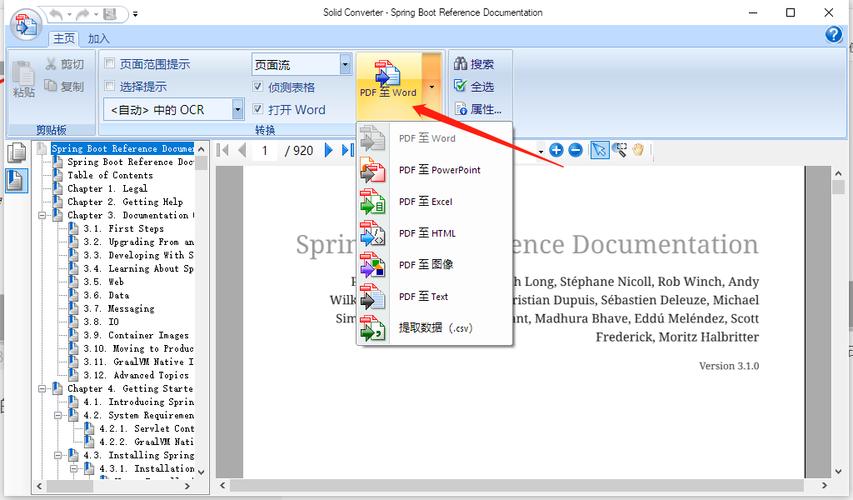853x500 pixels.
Task: Click bookmarks panel scroll down arrow
Action: click(x=201, y=472)
